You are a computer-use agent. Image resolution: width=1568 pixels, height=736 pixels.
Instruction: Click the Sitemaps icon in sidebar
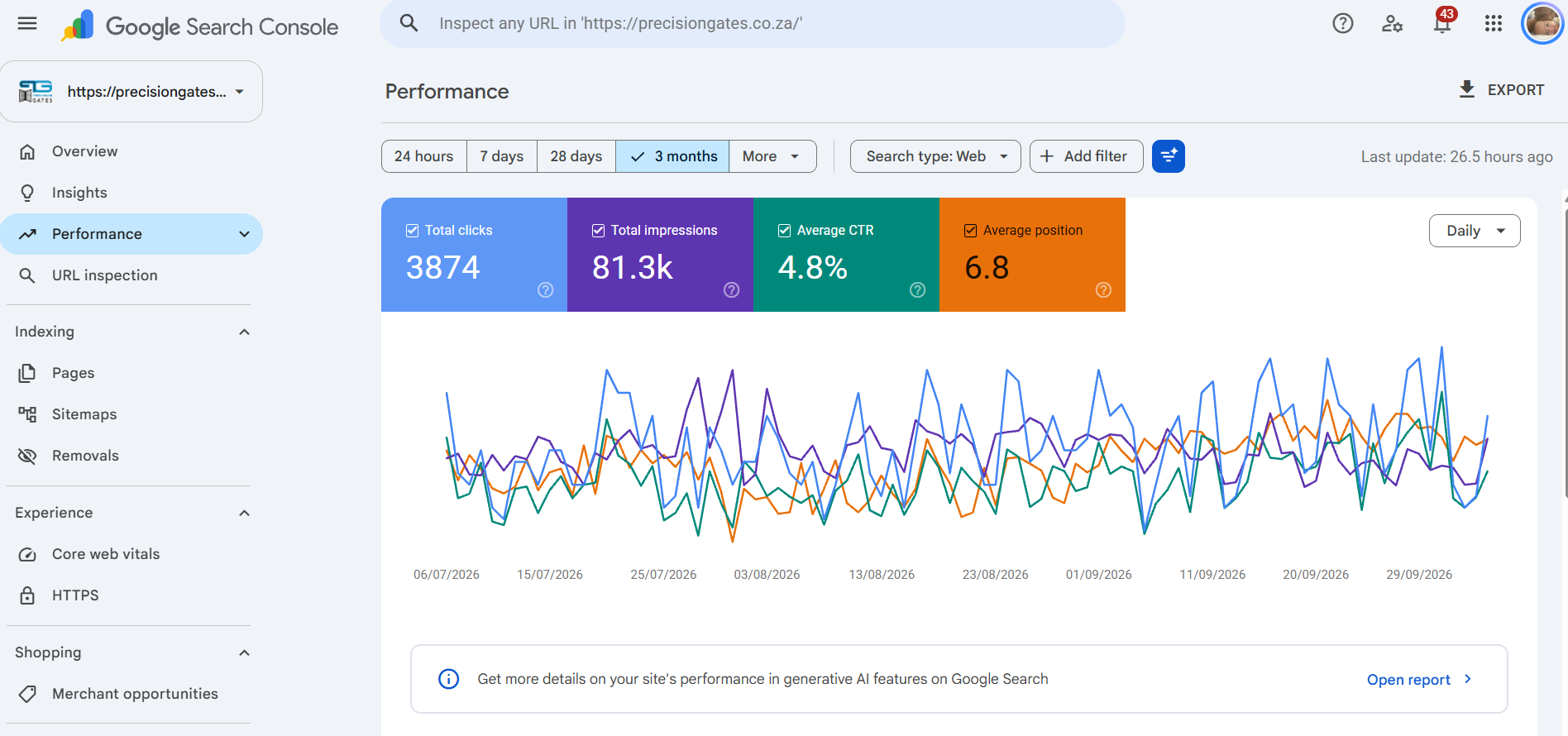(27, 414)
